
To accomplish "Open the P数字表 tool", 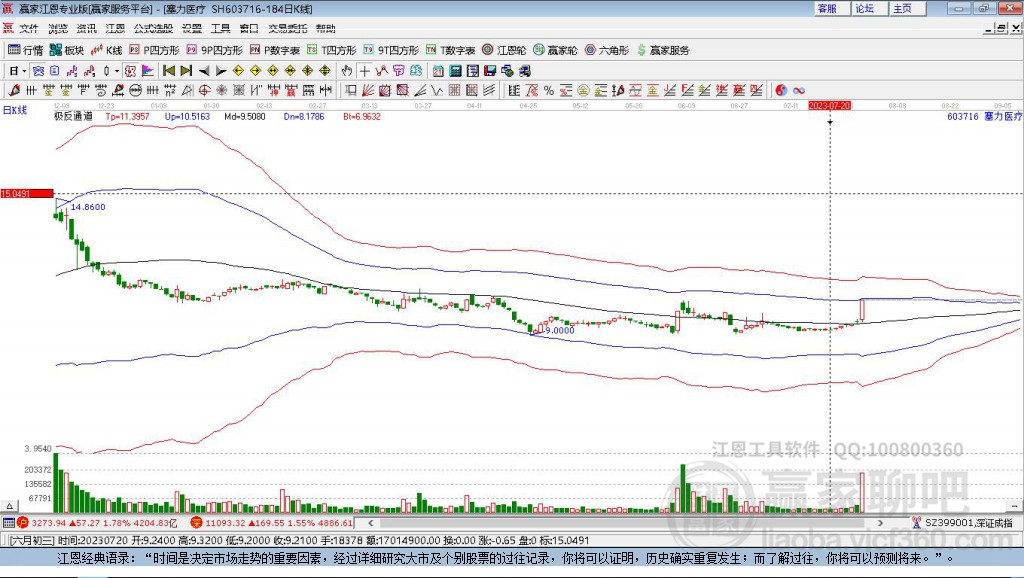I will [274, 50].
